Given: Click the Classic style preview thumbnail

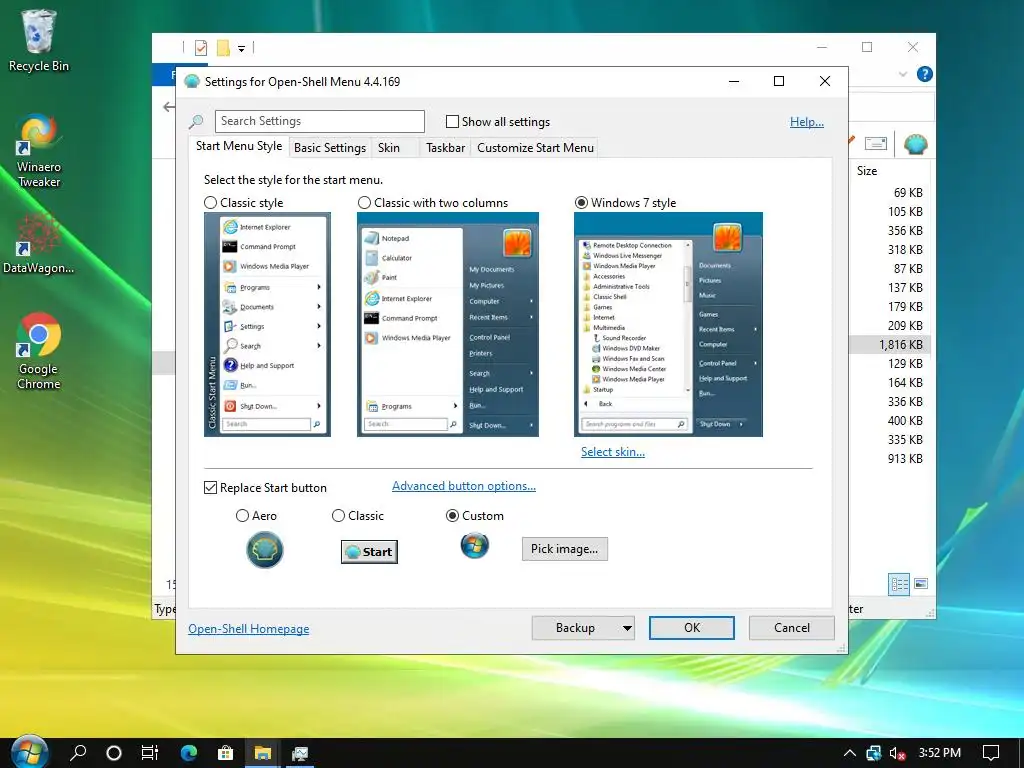Looking at the screenshot, I should pyautogui.click(x=267, y=325).
